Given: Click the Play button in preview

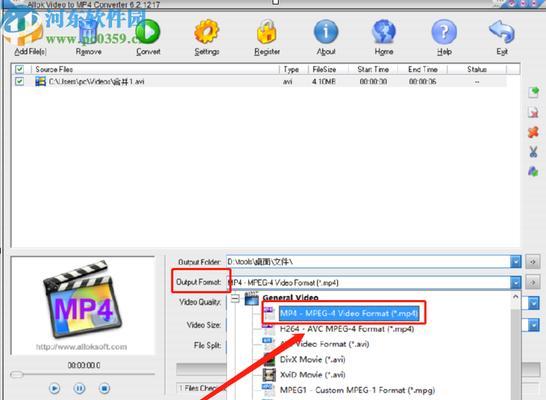Looking at the screenshot, I should (54, 388).
